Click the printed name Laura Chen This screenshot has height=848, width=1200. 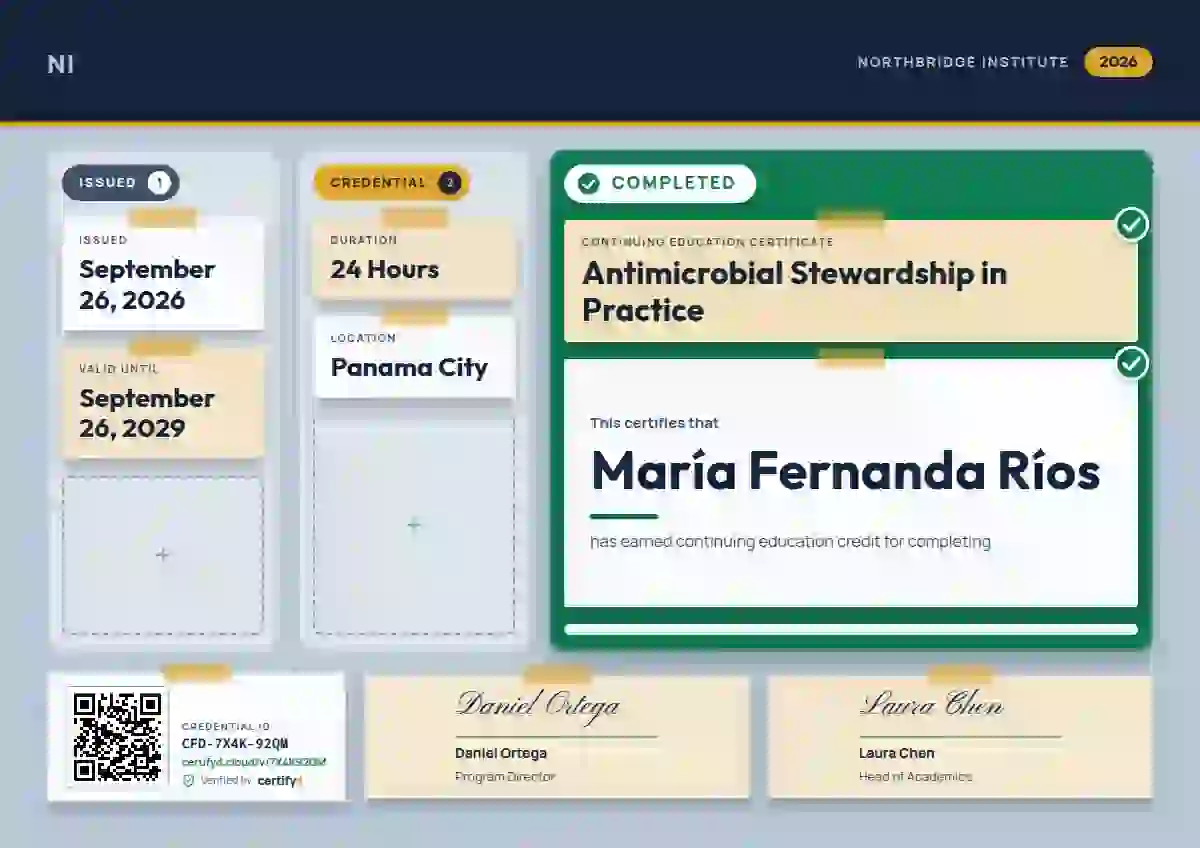click(897, 753)
